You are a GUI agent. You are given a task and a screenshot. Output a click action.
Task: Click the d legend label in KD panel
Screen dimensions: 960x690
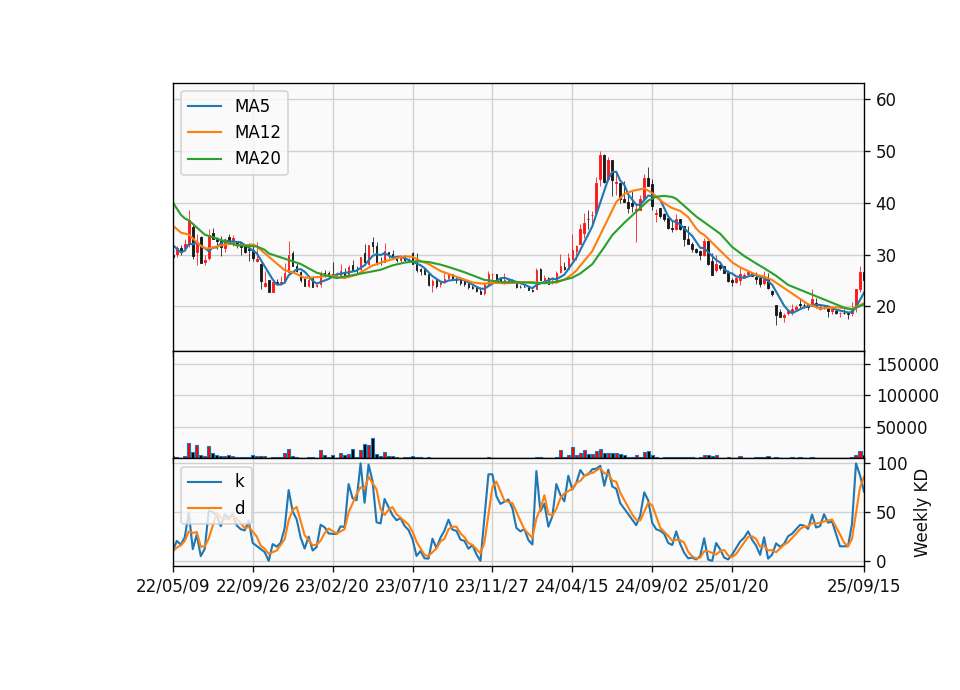coord(239,508)
